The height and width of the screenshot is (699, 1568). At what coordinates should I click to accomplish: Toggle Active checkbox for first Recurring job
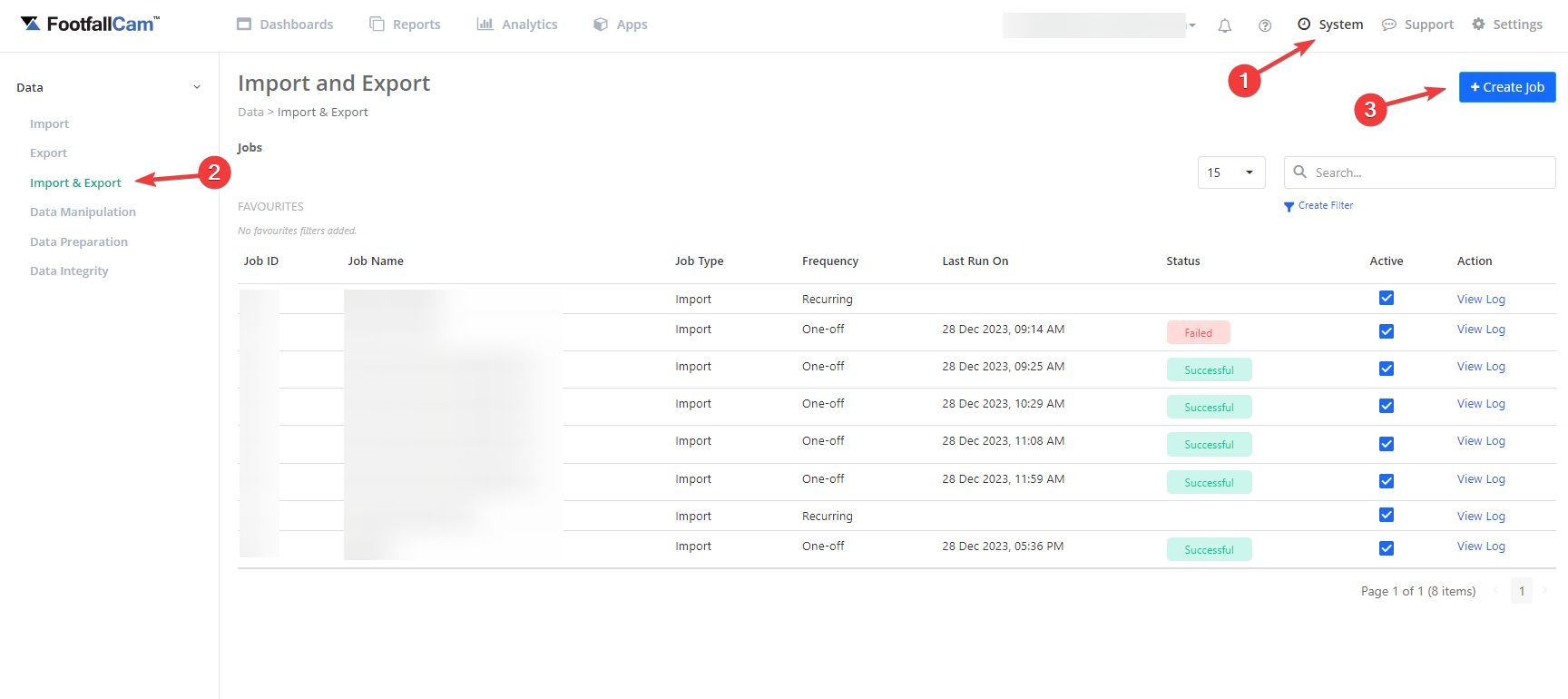pyautogui.click(x=1386, y=298)
